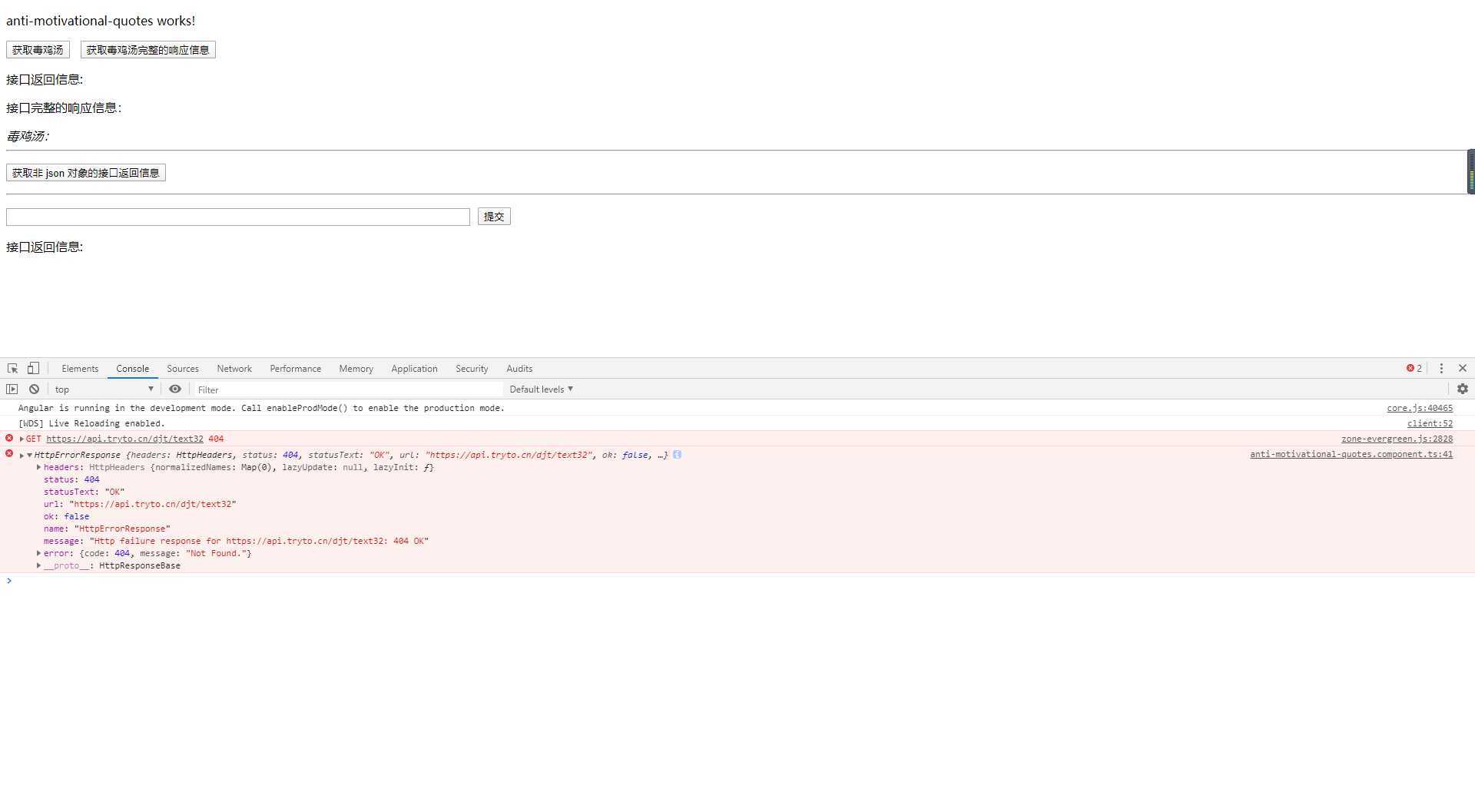Image resolution: width=1475 pixels, height=812 pixels.
Task: Clear console with the ban icon
Action: 34,389
